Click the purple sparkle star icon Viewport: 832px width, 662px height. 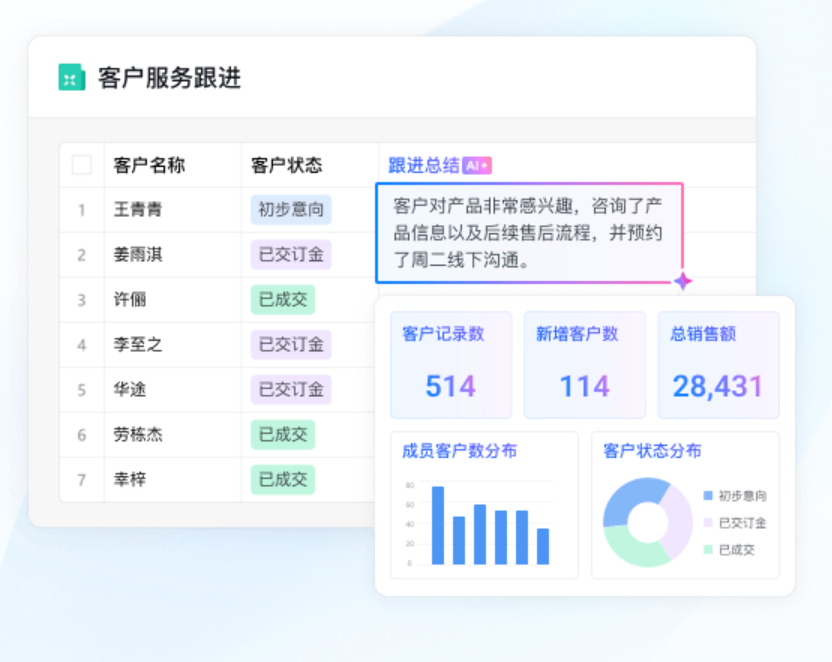coord(683,282)
